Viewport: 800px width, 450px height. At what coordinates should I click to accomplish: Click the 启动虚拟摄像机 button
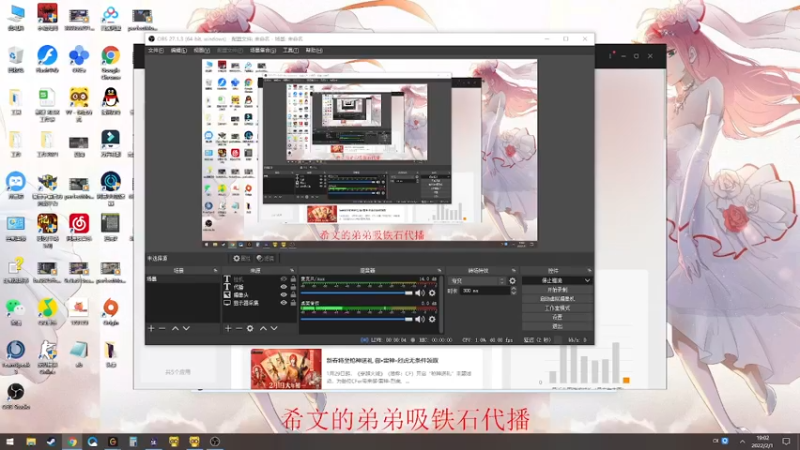tap(557, 299)
